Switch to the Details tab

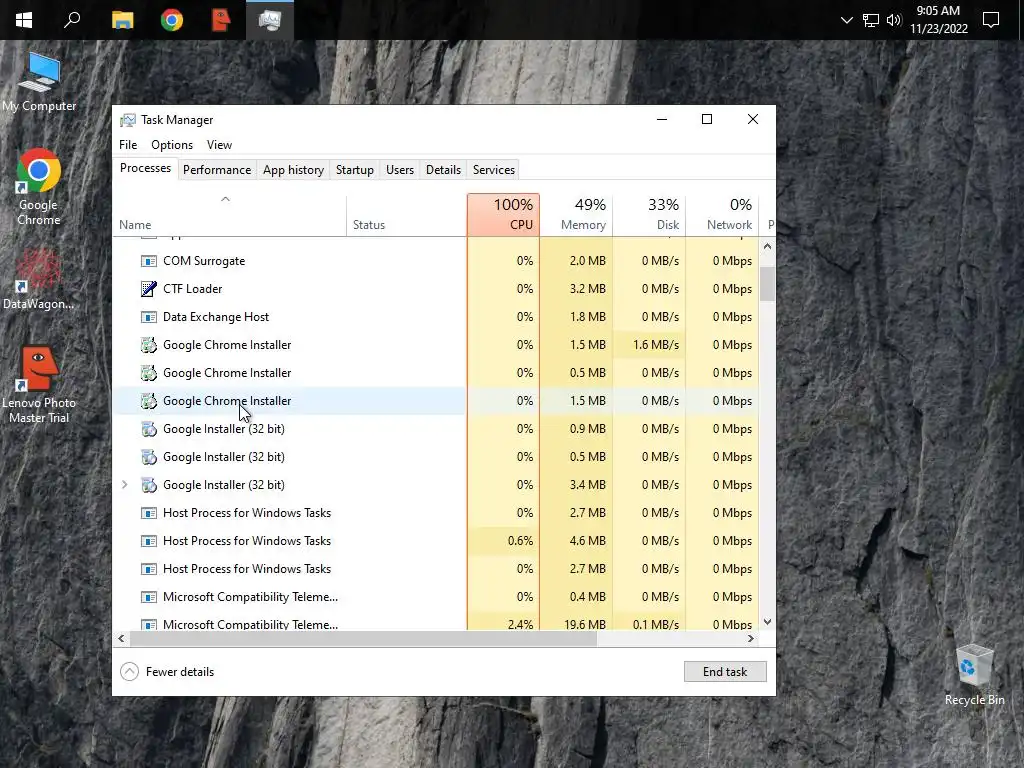click(443, 170)
